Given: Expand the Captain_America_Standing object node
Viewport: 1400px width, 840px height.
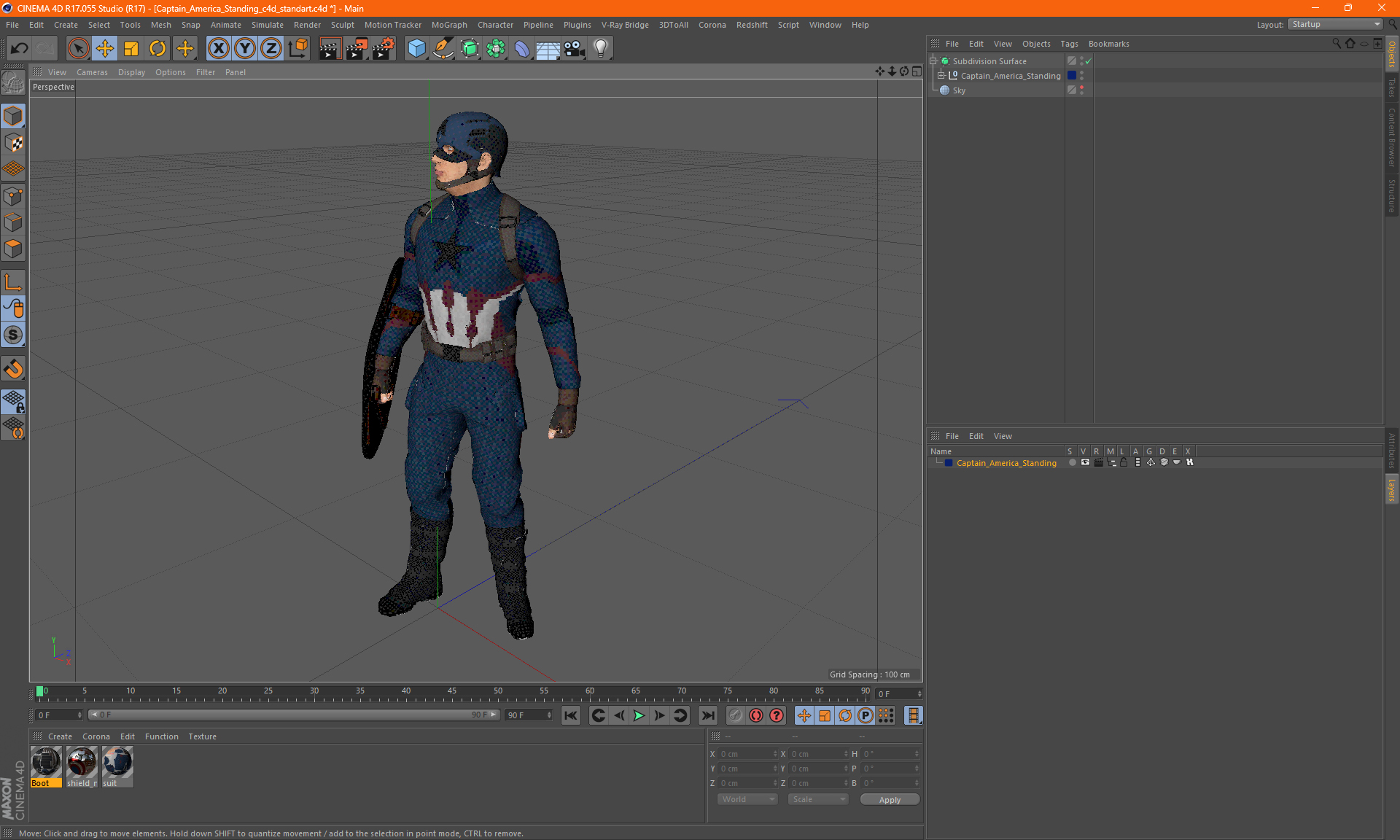Looking at the screenshot, I should [x=941, y=76].
